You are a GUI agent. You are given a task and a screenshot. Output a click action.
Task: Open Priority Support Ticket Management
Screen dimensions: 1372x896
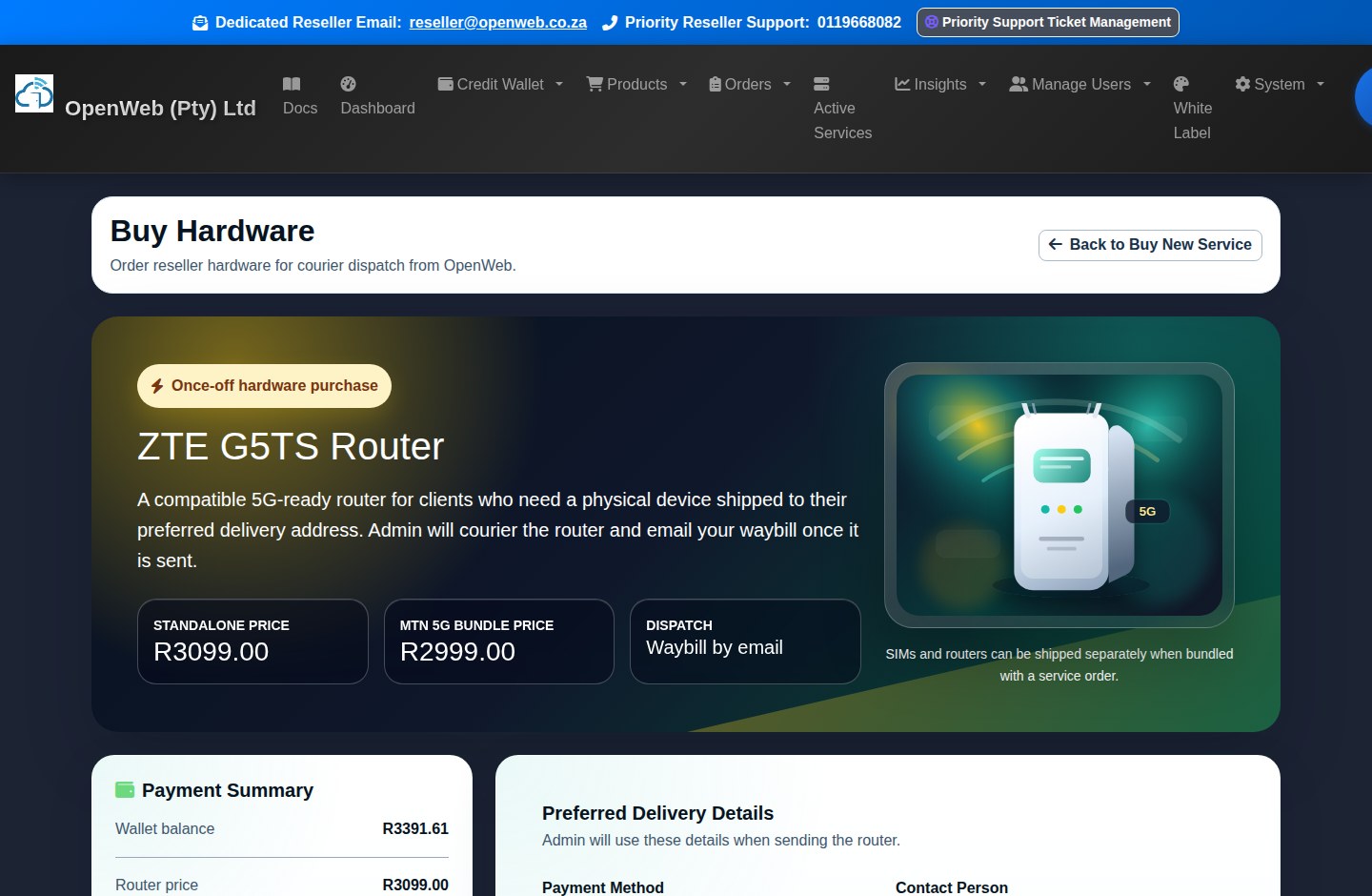1048,22
